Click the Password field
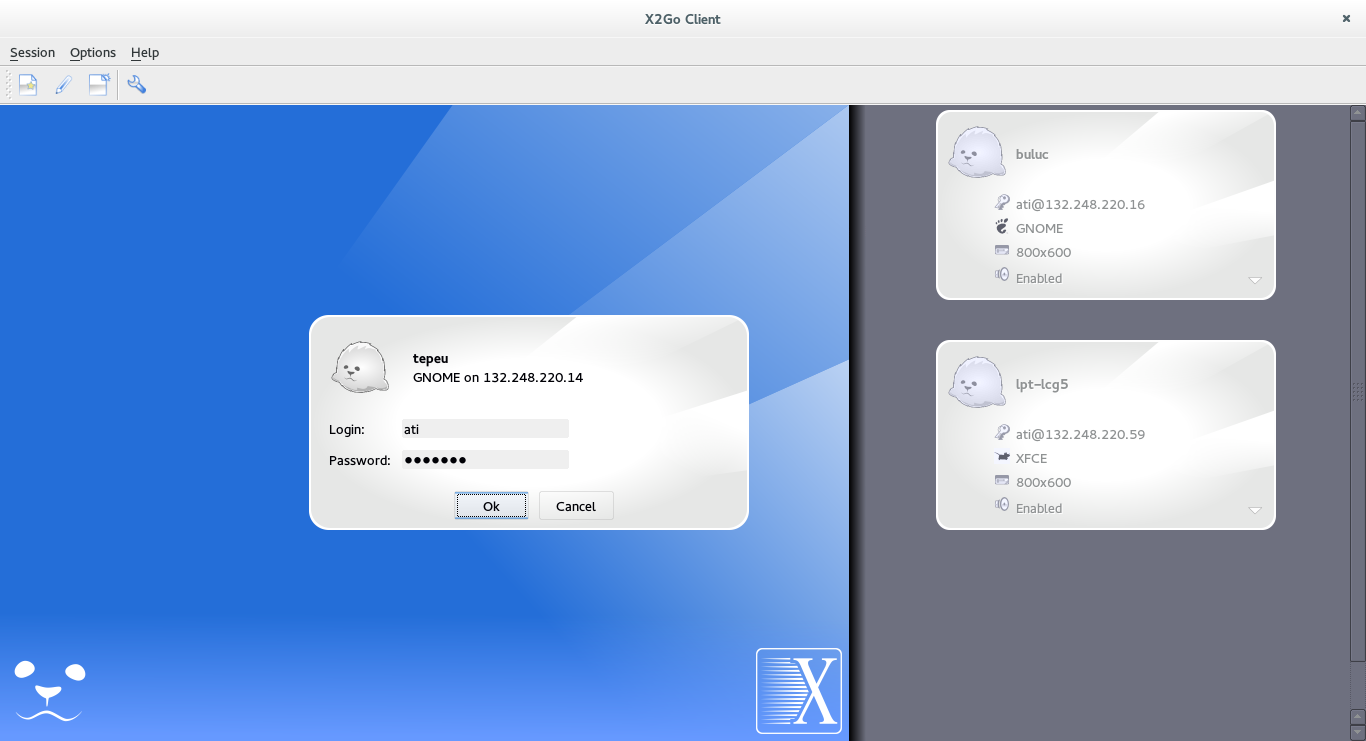 (x=485, y=460)
